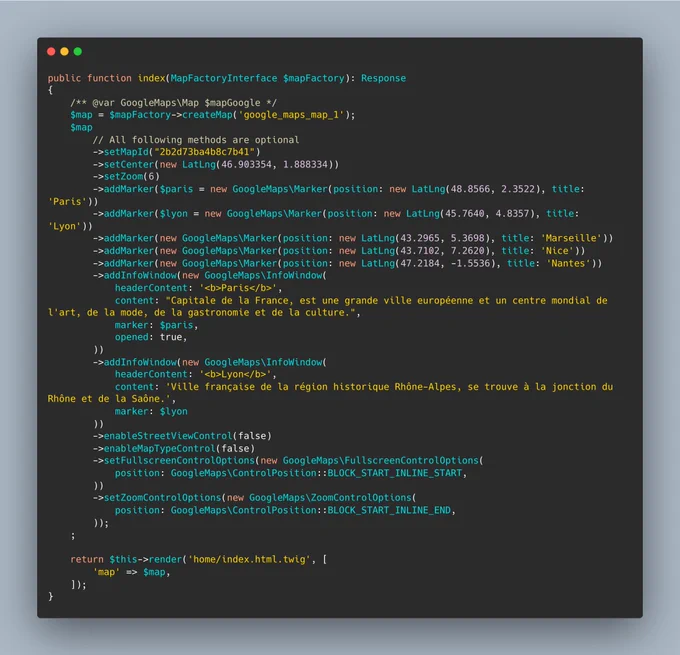Click the green maximize dot
This screenshot has width=680, height=655.
[78, 52]
